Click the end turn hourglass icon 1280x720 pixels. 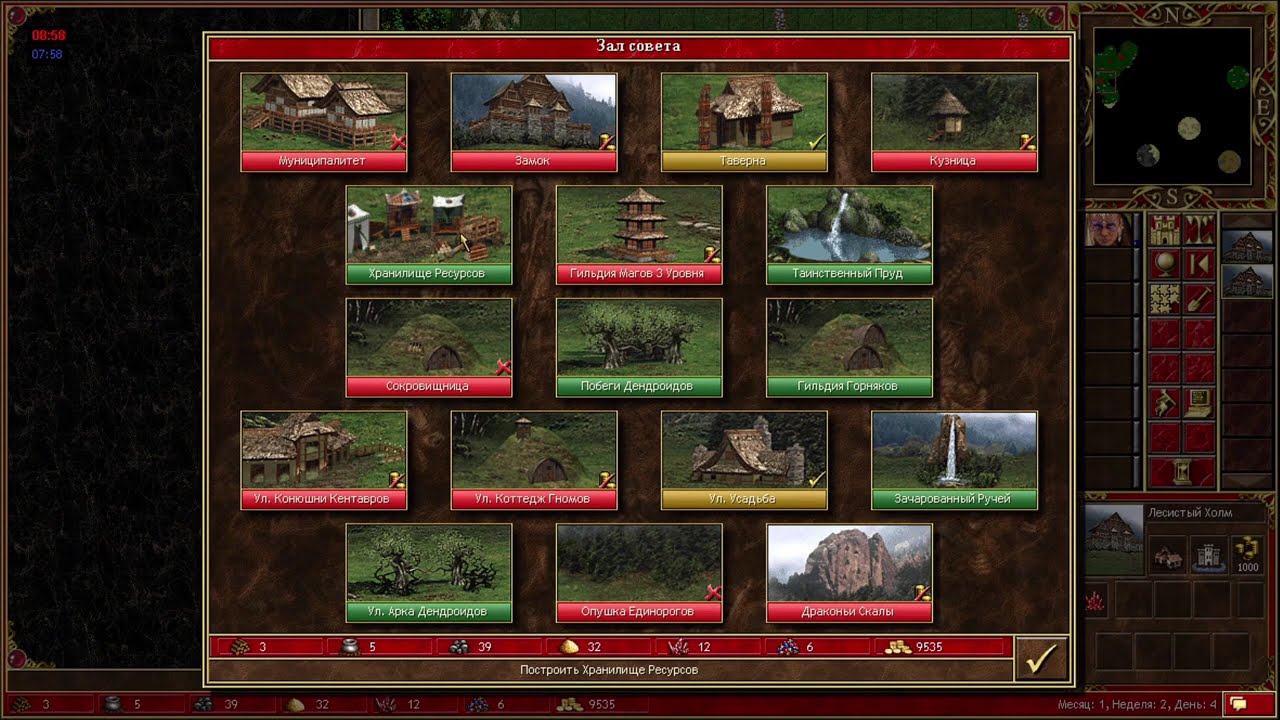pos(1182,471)
